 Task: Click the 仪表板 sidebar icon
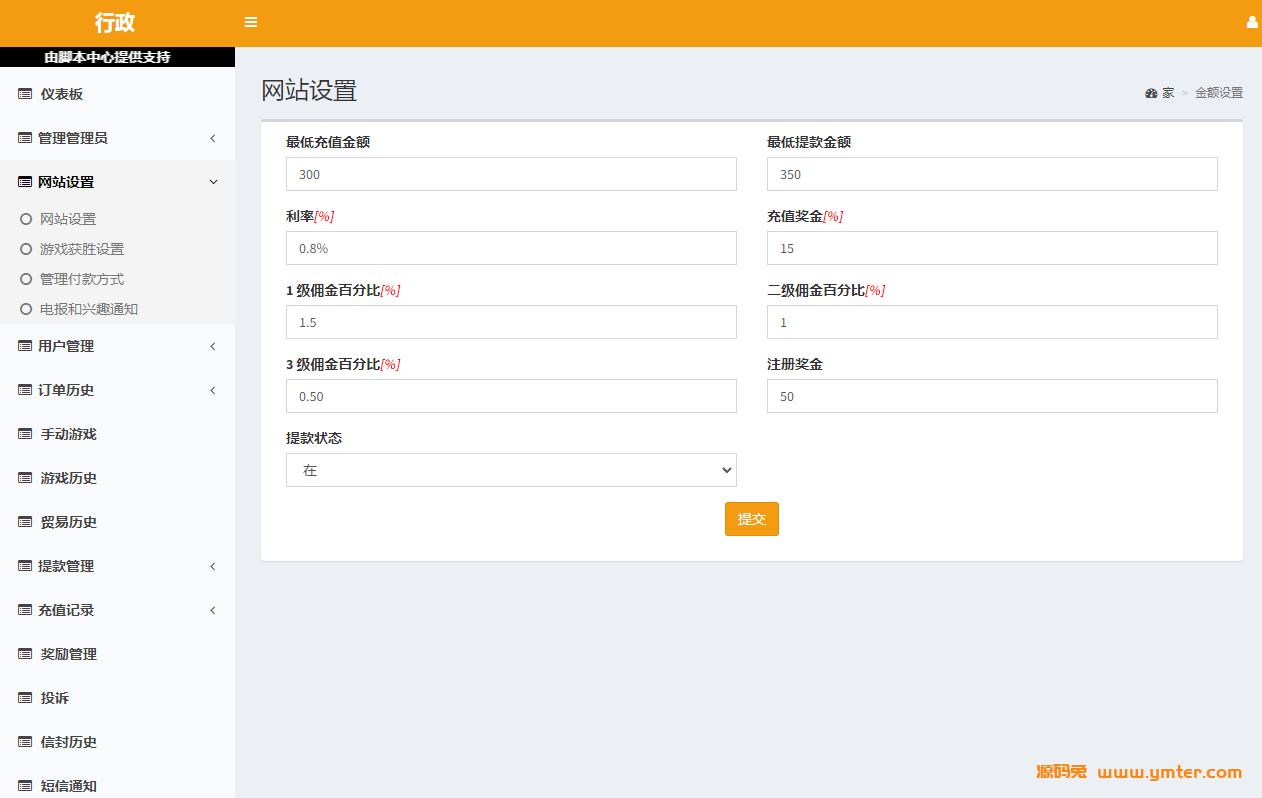(x=25, y=94)
